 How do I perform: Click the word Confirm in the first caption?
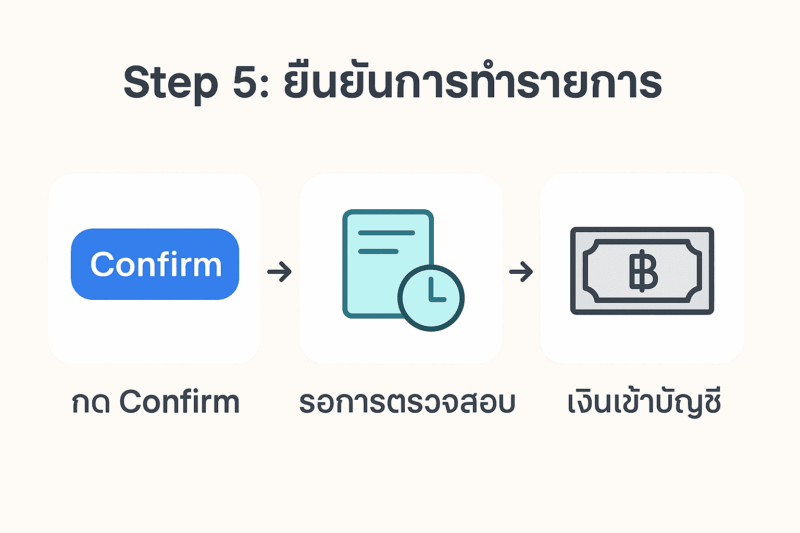179,402
